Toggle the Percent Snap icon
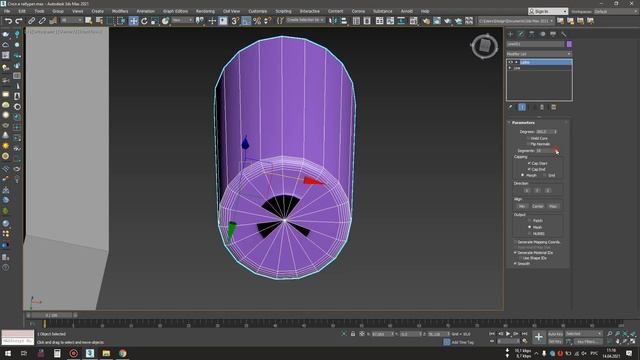The height and width of the screenshot is (360, 640). (x=257, y=21)
